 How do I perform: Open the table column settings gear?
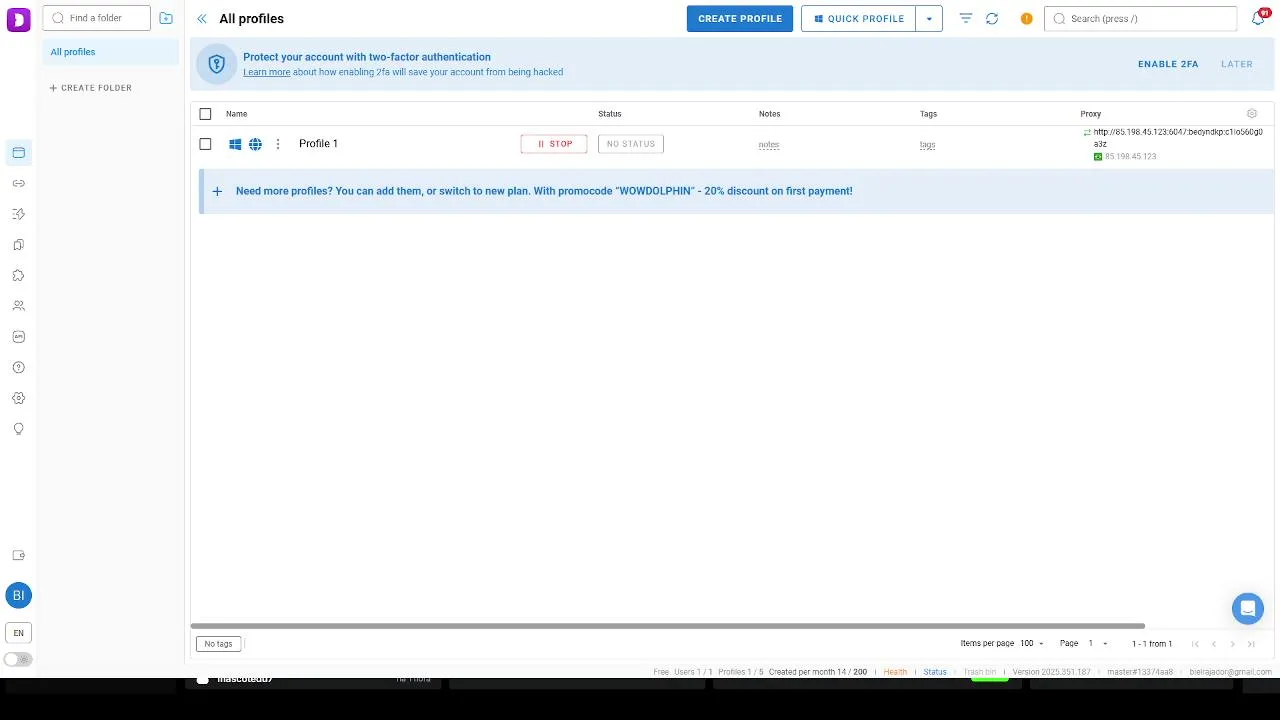click(x=1252, y=114)
